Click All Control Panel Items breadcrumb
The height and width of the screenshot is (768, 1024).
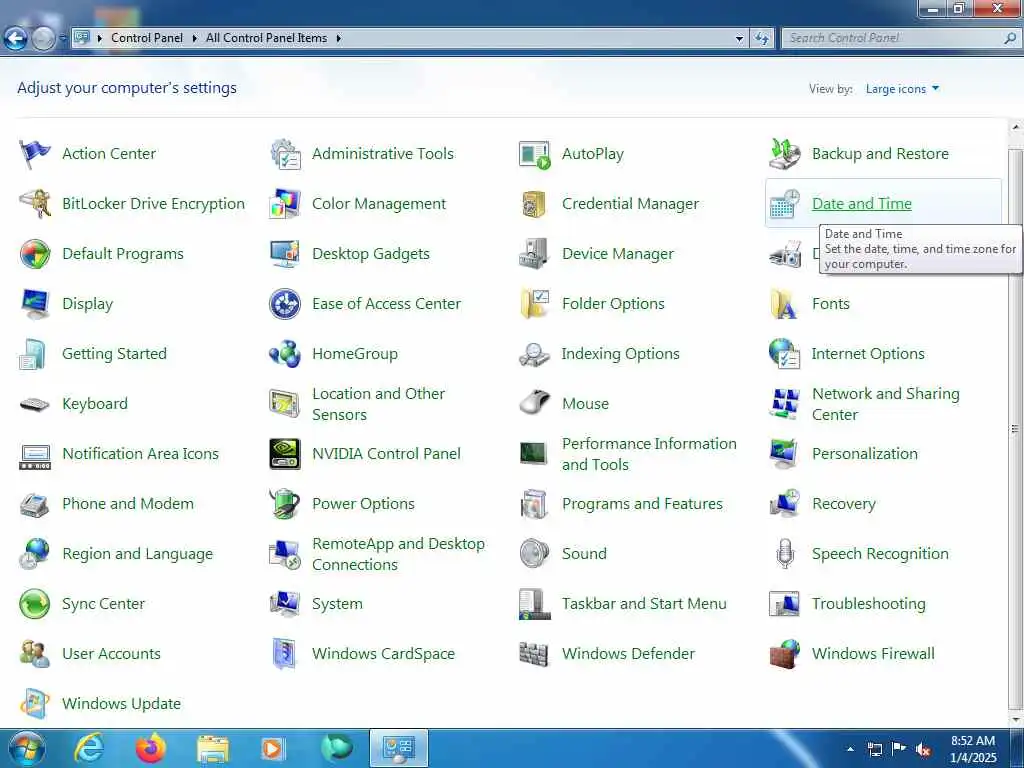pyautogui.click(x=266, y=38)
